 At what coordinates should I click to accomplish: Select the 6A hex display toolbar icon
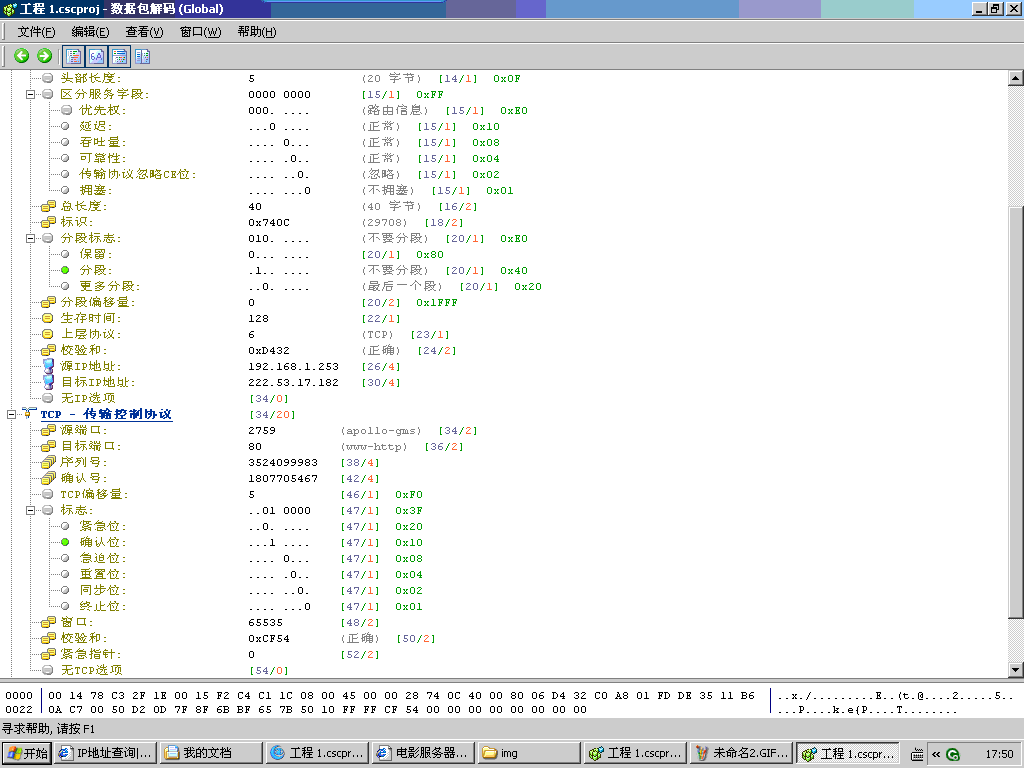(x=96, y=56)
